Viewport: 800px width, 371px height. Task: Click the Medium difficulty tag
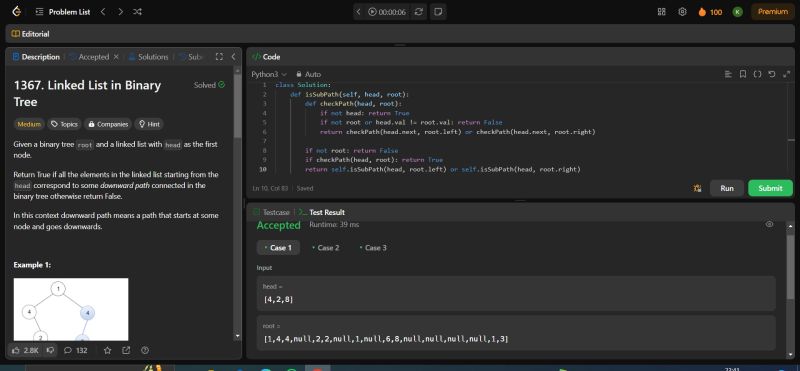29,124
